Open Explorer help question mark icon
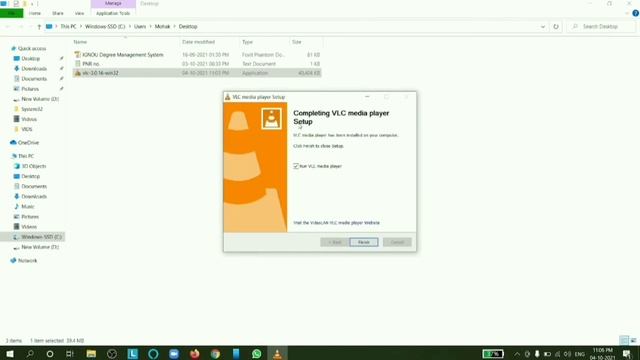 (635, 13)
